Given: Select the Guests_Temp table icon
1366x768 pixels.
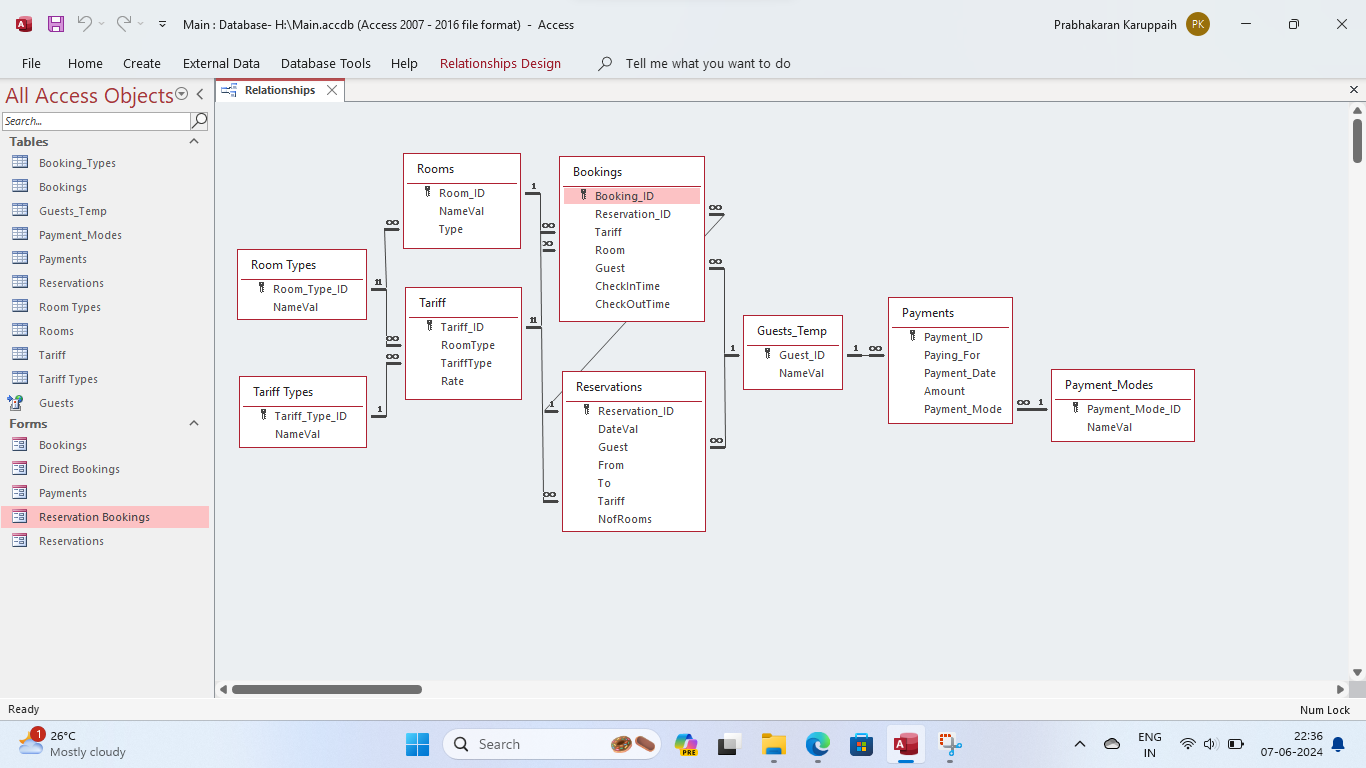Looking at the screenshot, I should coord(19,210).
